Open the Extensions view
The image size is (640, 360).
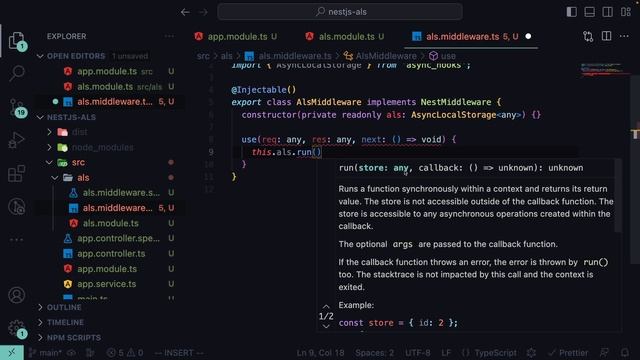pyautogui.click(x=16, y=173)
